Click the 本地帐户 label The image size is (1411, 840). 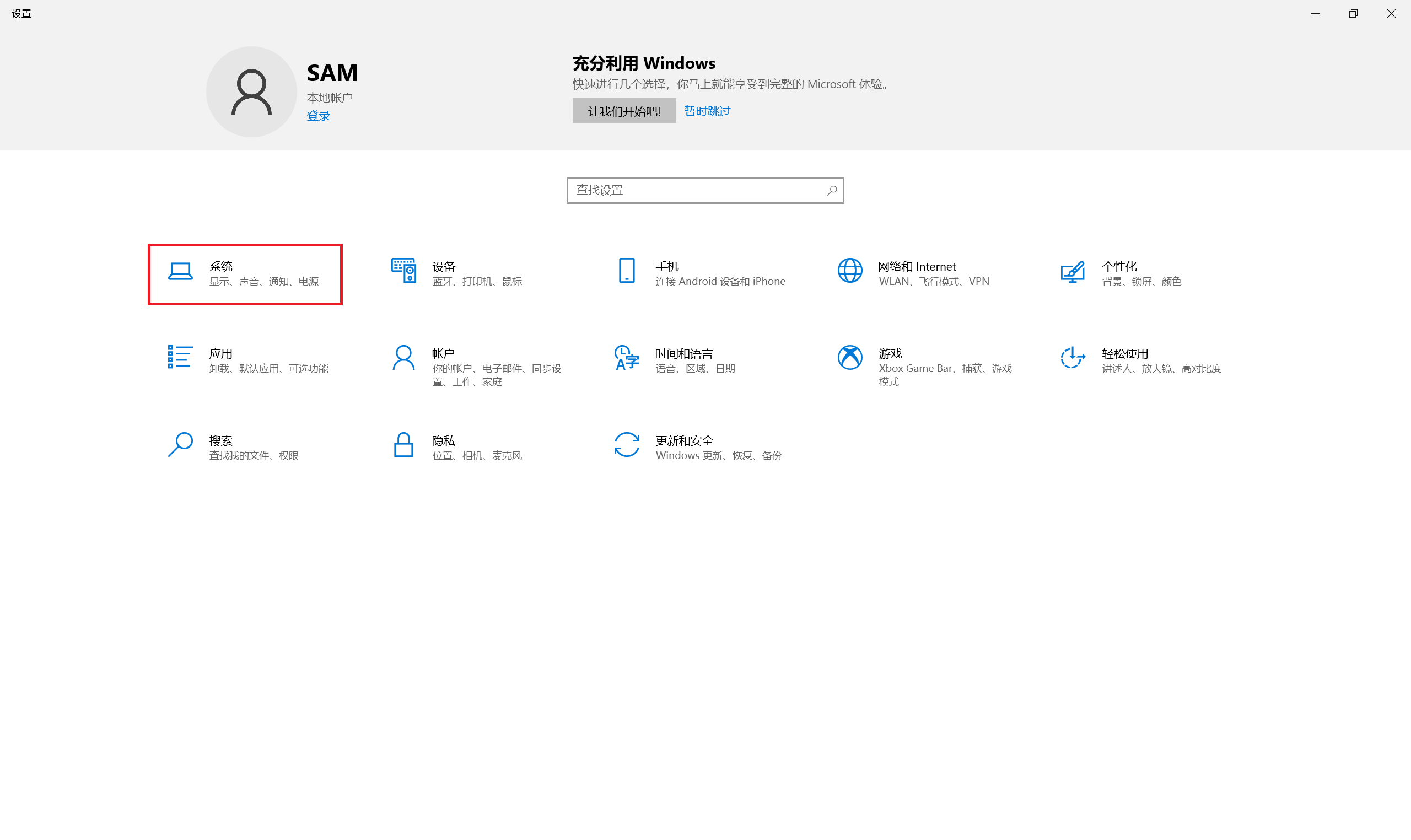(330, 98)
